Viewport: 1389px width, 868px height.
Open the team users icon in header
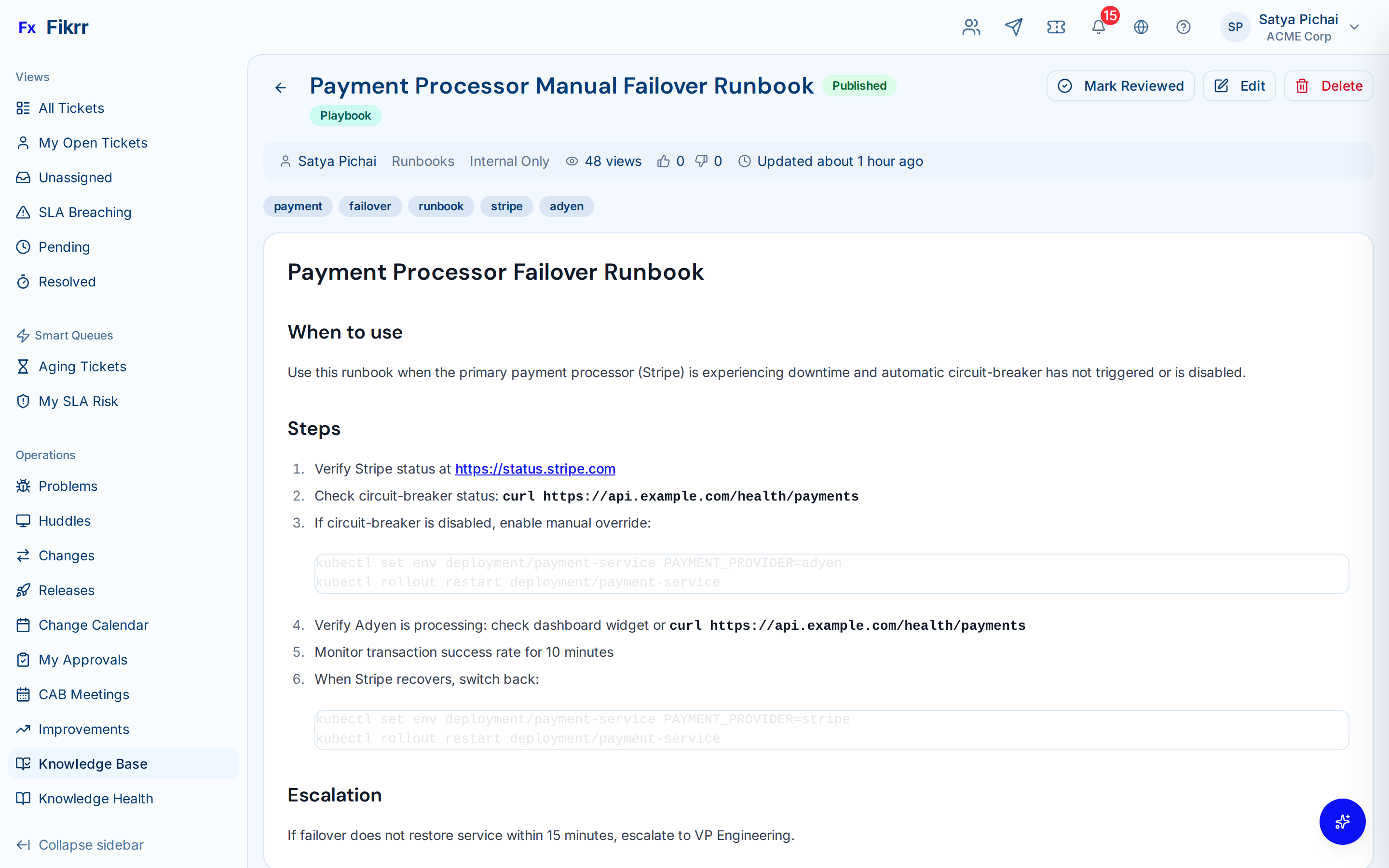[971, 27]
